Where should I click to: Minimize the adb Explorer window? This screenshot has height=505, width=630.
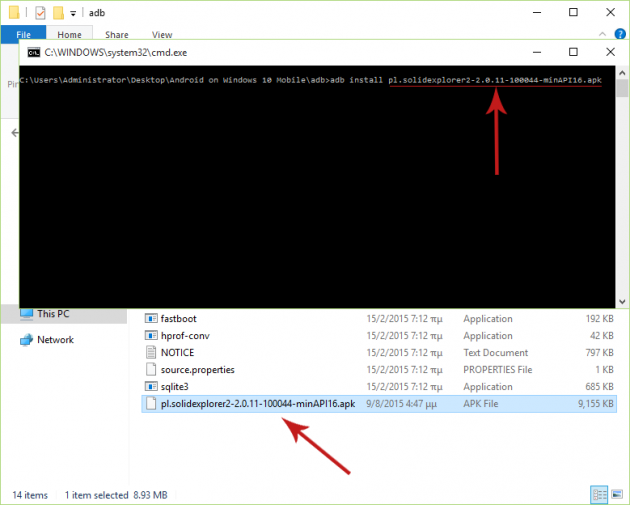(537, 12)
